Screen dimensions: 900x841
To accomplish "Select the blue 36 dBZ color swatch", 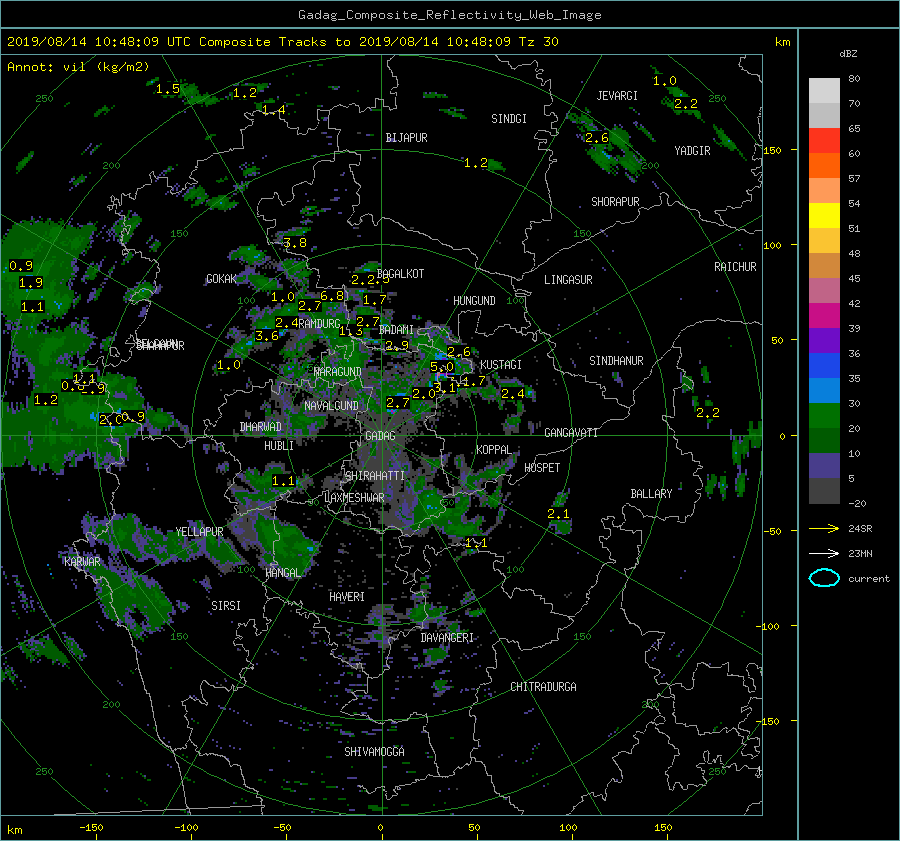I will pyautogui.click(x=824, y=365).
